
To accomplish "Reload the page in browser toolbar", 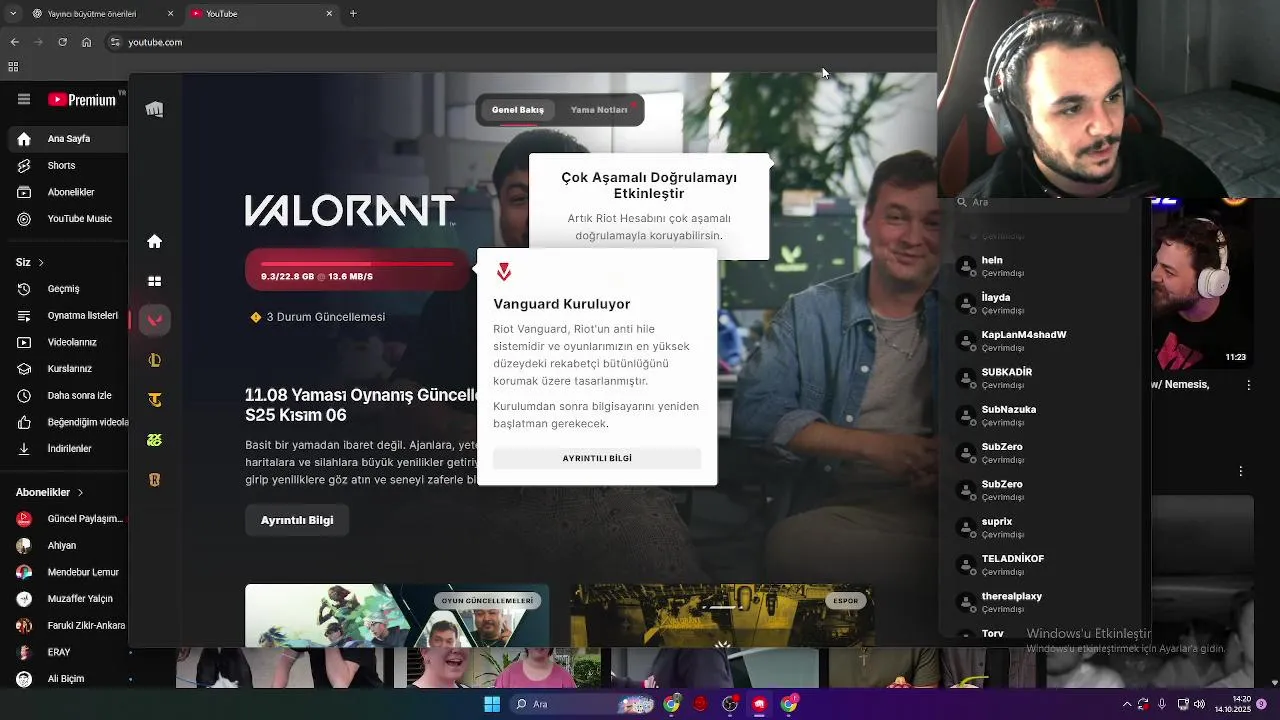I will pos(62,42).
